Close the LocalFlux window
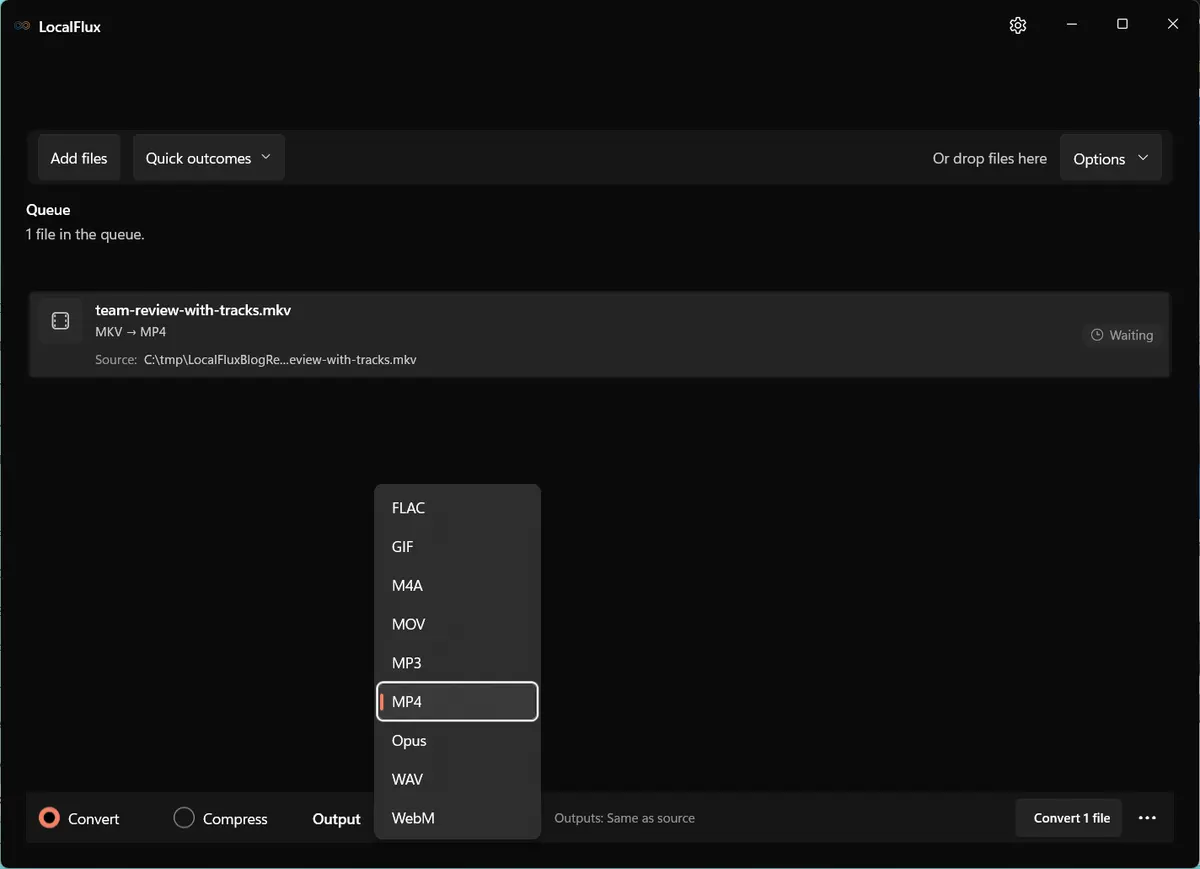1200x869 pixels. click(x=1173, y=24)
